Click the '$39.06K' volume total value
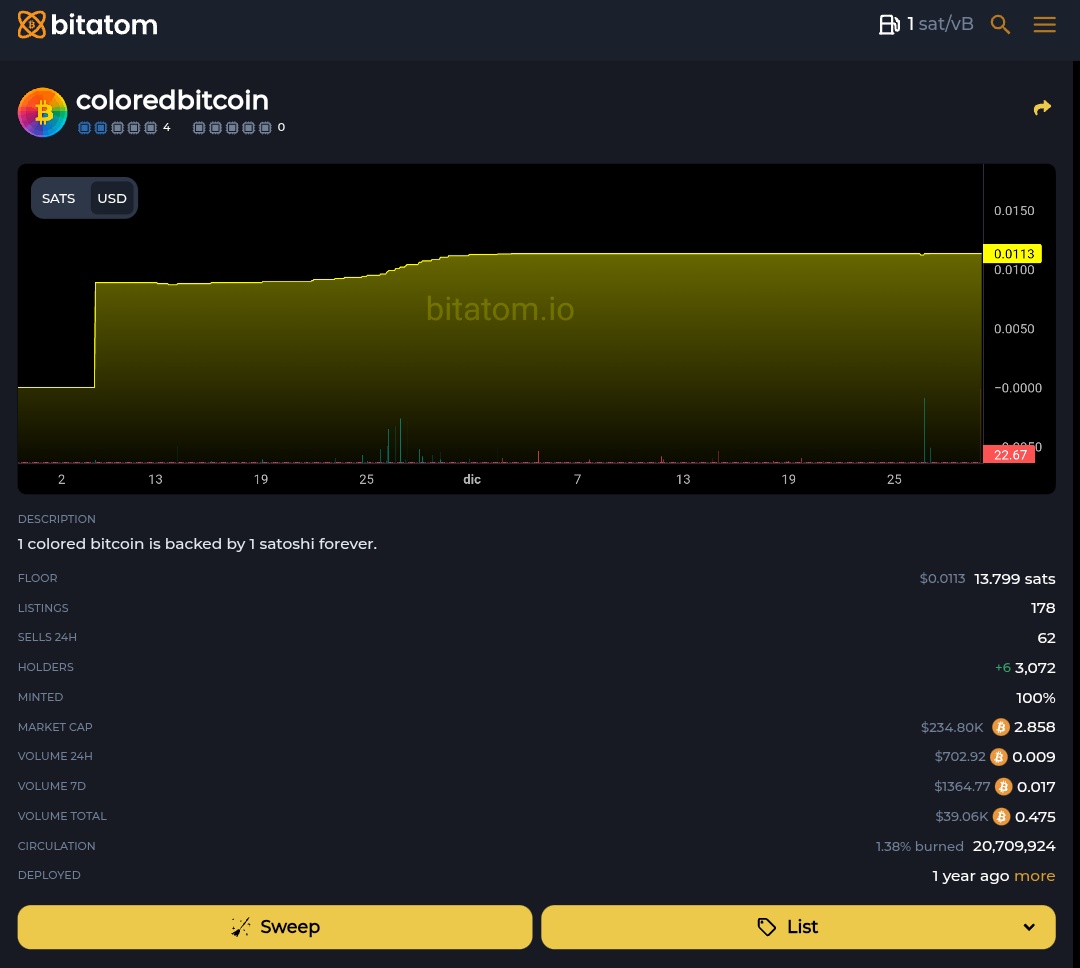 pos(962,816)
